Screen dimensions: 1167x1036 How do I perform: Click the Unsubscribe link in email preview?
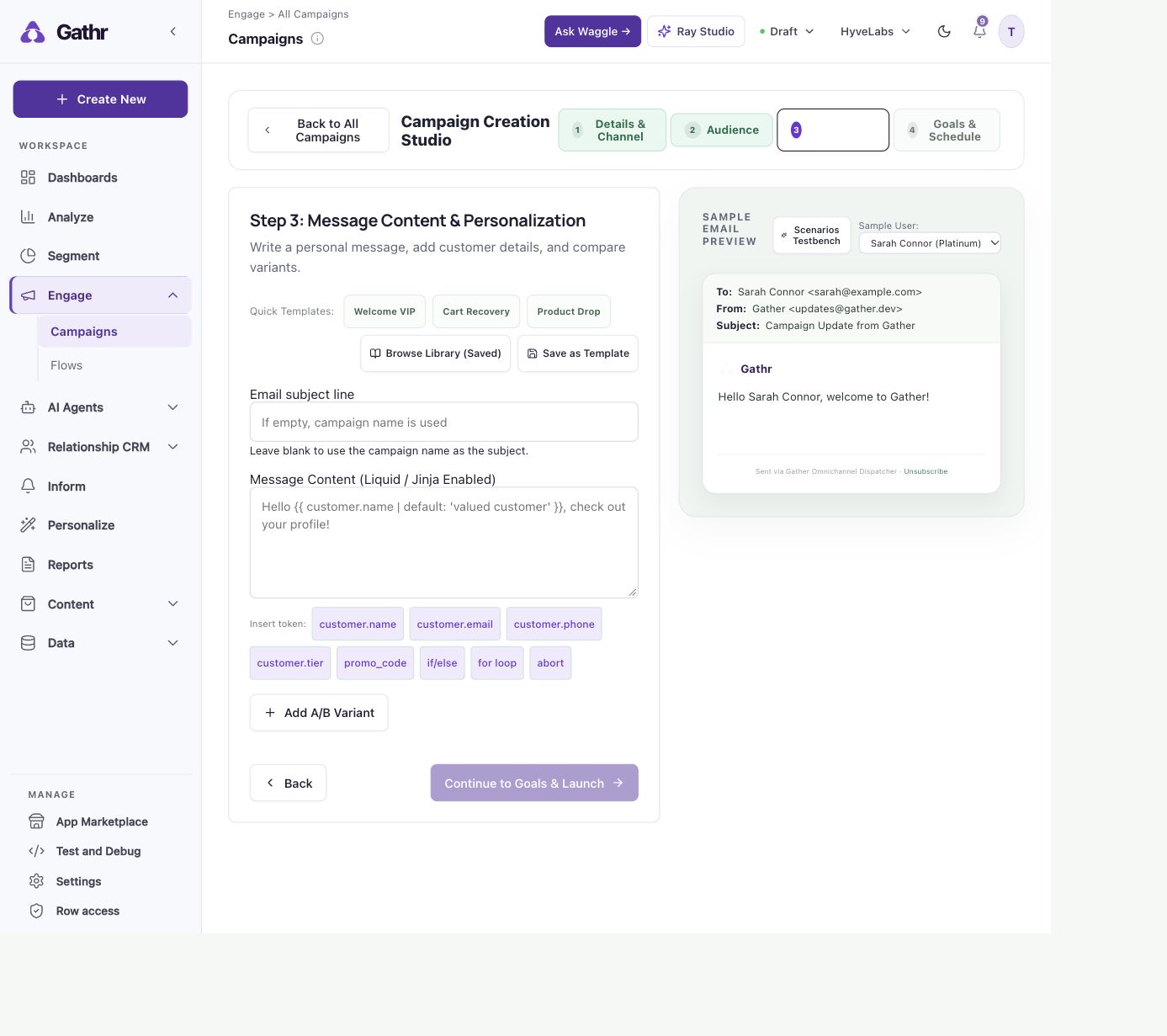click(x=926, y=471)
